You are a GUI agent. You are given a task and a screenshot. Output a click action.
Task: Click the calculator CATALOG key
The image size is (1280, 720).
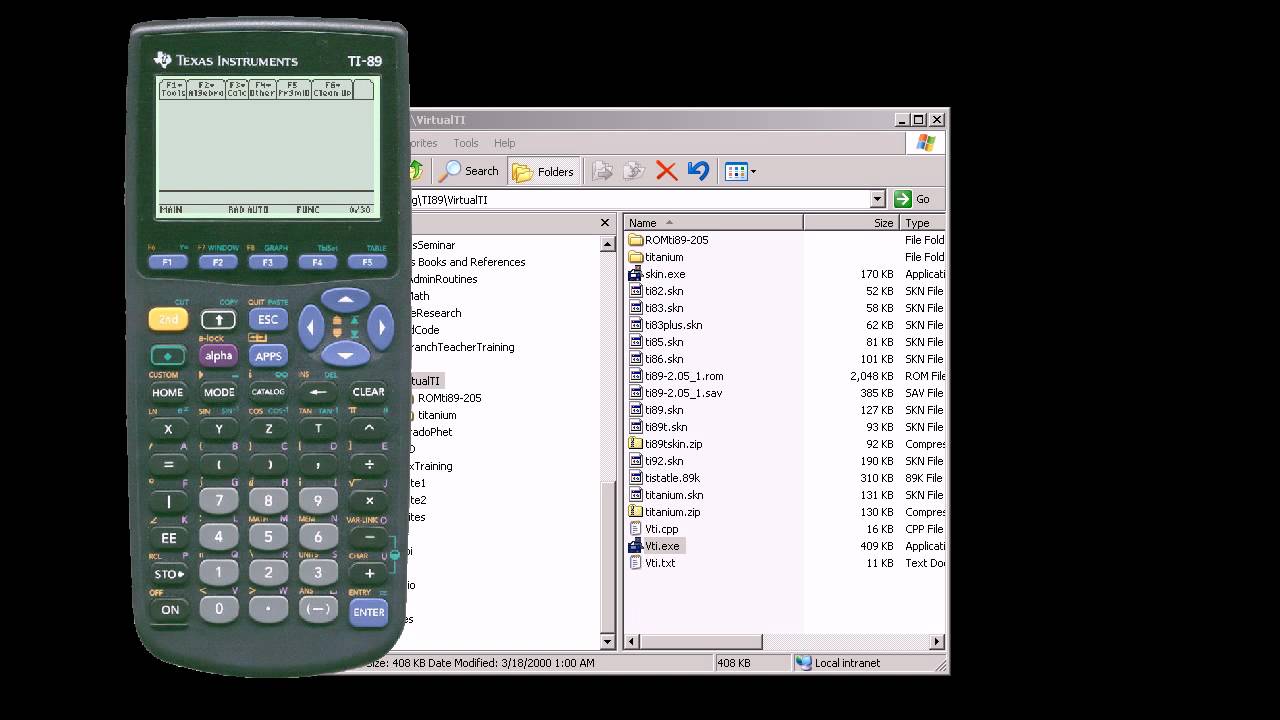[268, 393]
